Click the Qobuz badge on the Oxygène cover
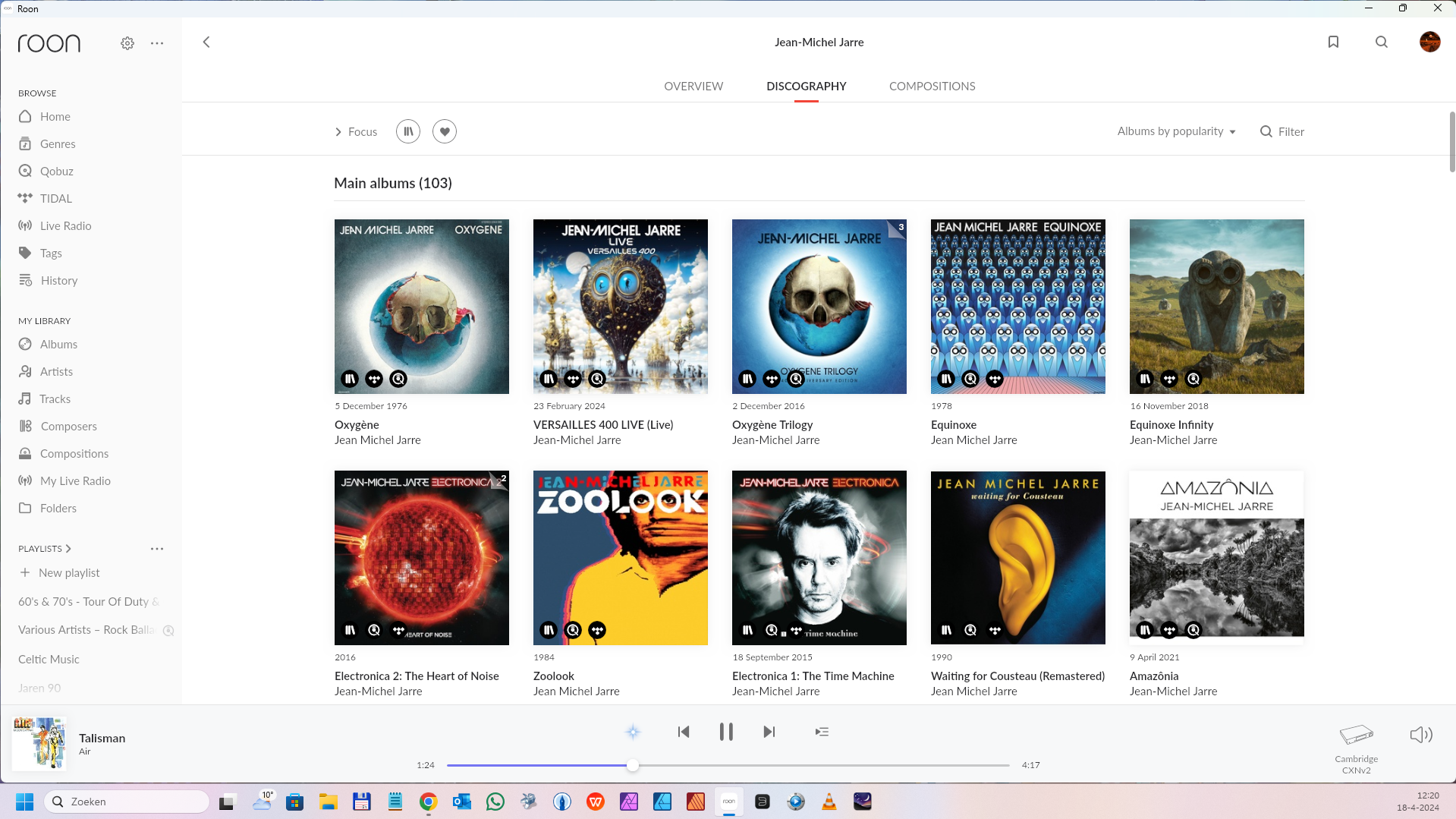Image resolution: width=1456 pixels, height=819 pixels. pos(398,378)
